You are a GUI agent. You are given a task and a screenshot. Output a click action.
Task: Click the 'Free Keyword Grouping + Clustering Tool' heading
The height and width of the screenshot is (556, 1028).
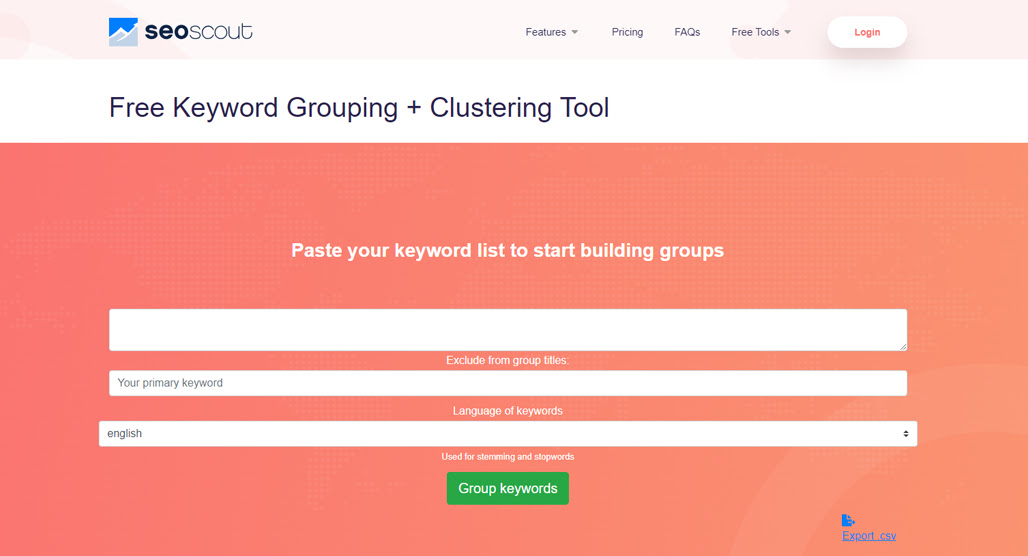point(359,108)
